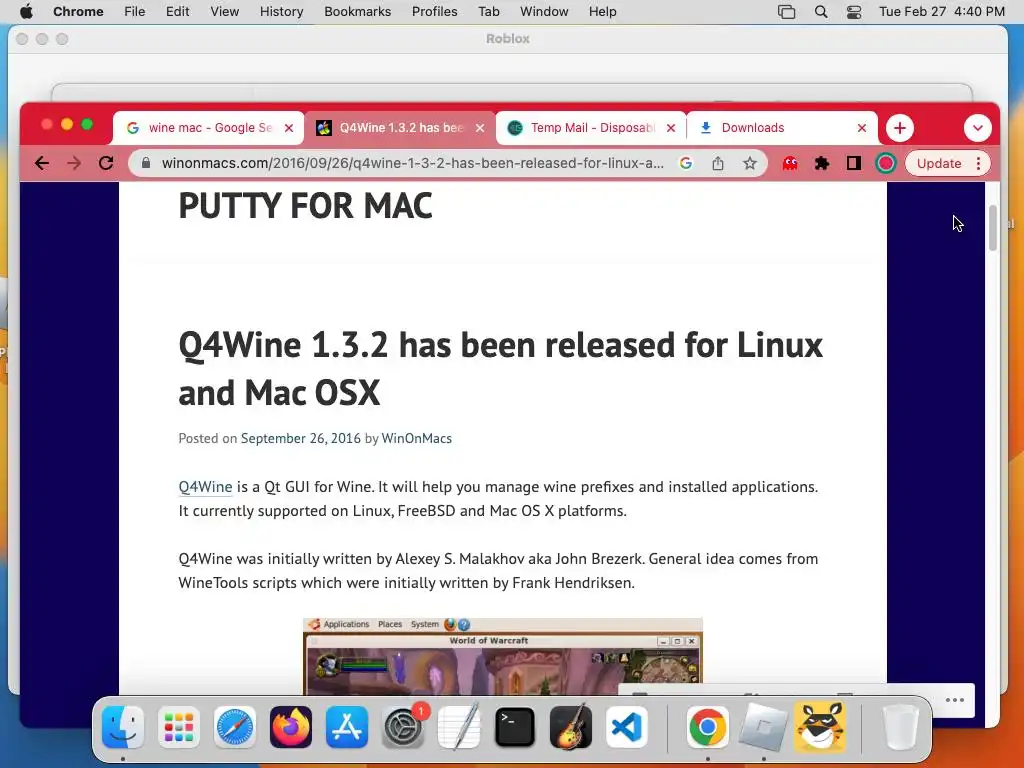
Task: Open the Window menu
Action: click(544, 12)
